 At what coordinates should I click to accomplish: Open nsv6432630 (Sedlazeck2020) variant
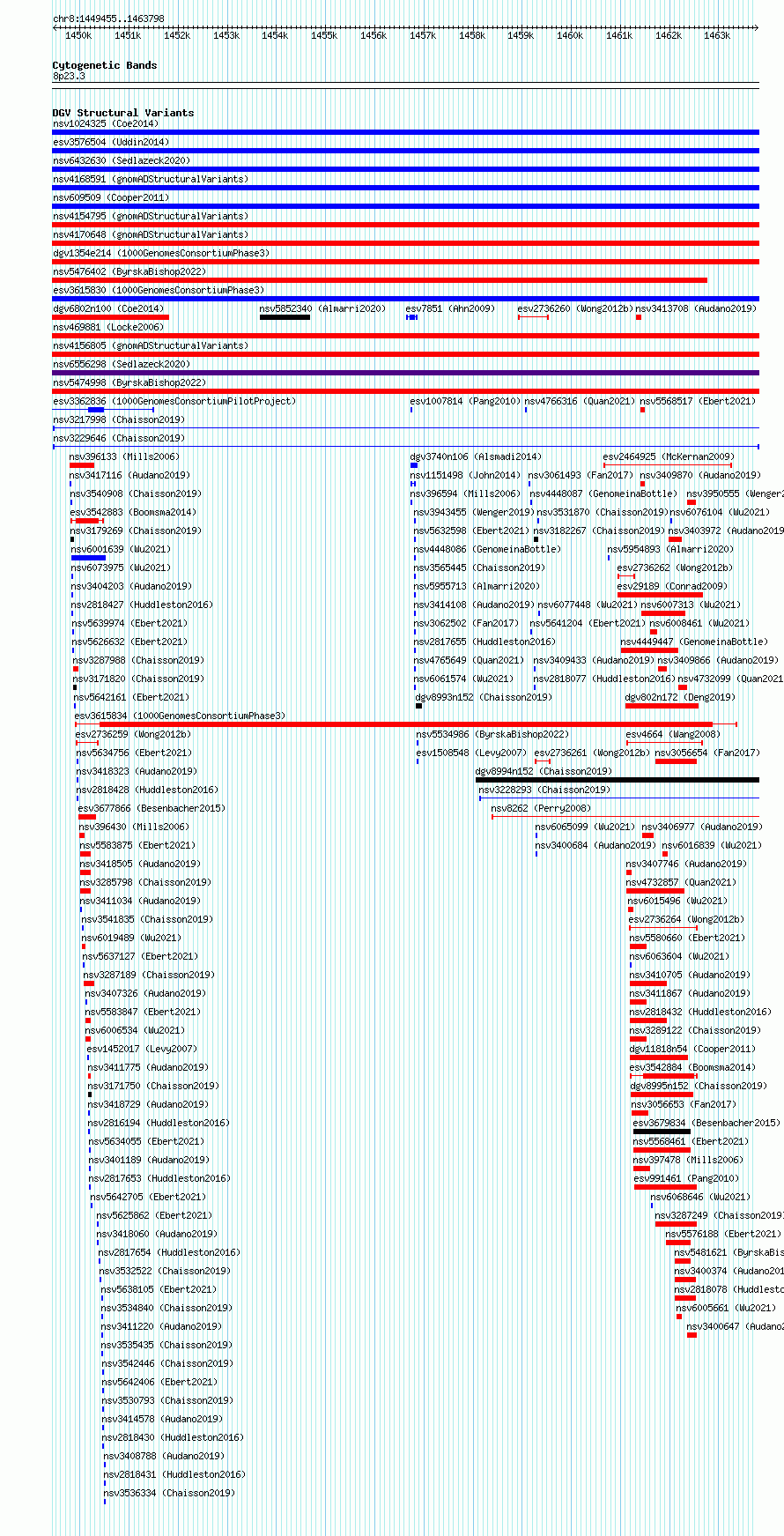coord(121,160)
